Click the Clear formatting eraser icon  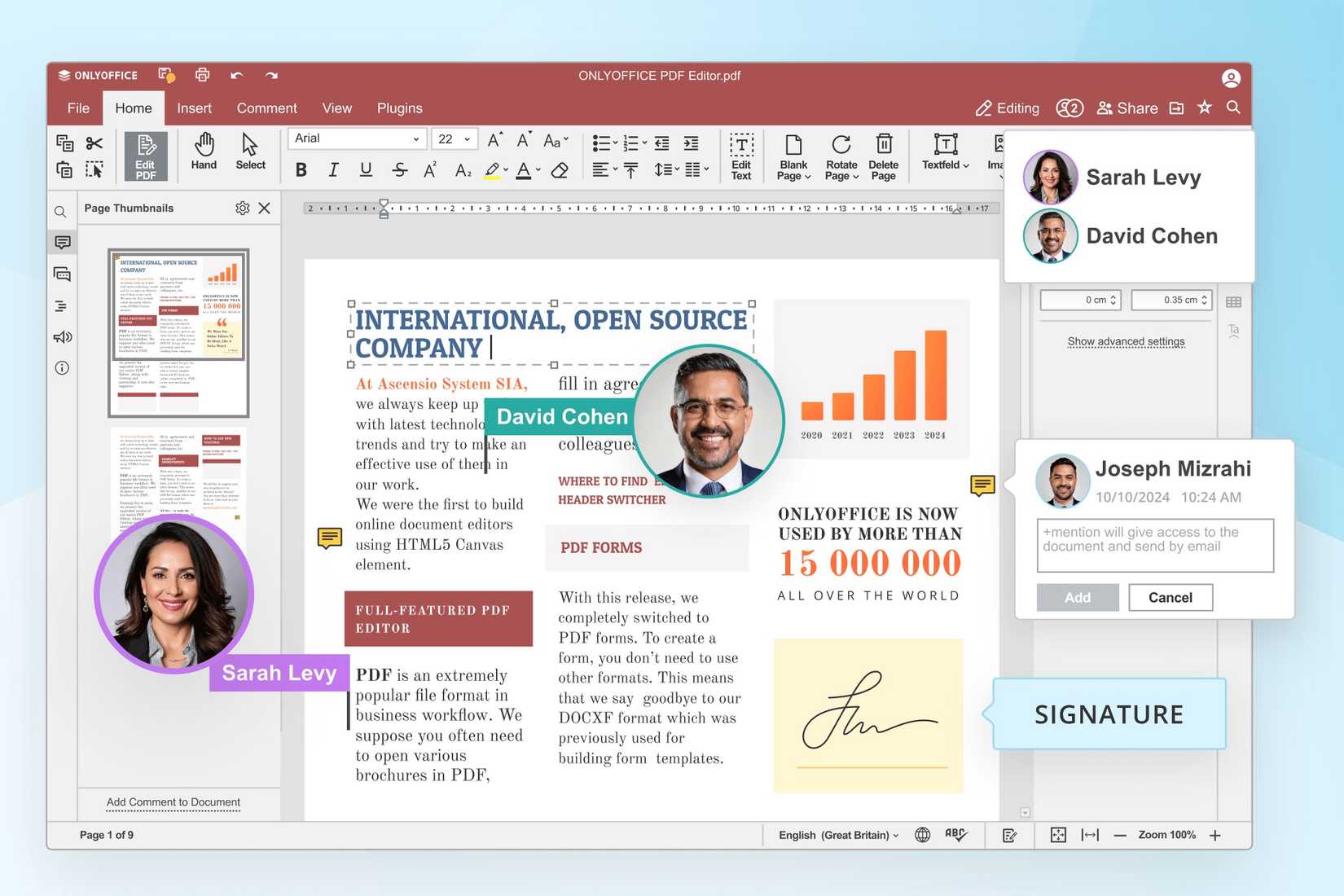click(x=560, y=170)
